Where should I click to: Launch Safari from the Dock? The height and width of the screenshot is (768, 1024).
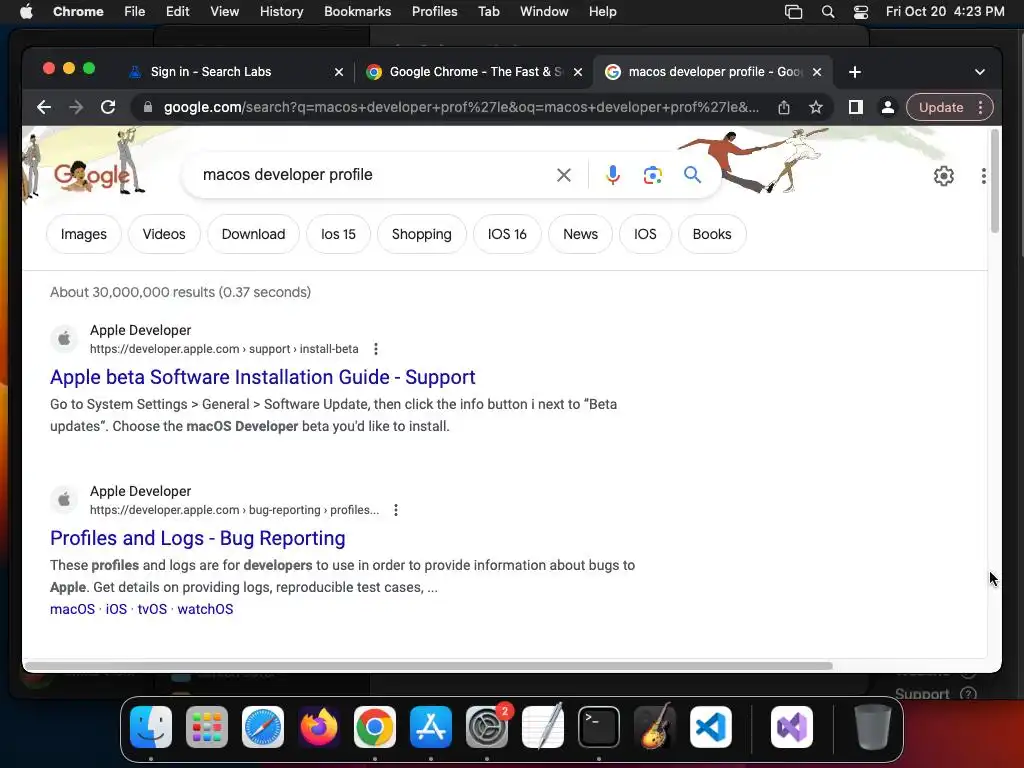263,727
